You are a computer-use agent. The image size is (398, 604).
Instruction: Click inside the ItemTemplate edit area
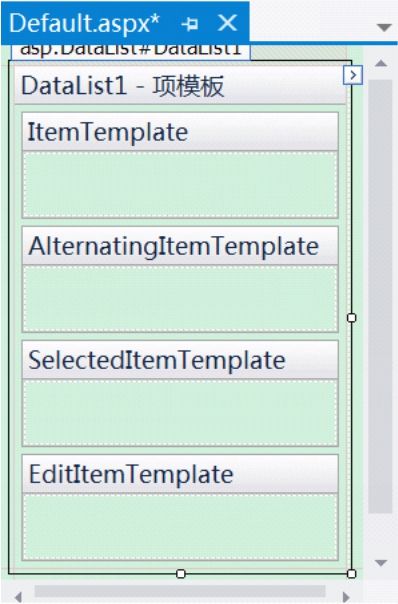180,185
